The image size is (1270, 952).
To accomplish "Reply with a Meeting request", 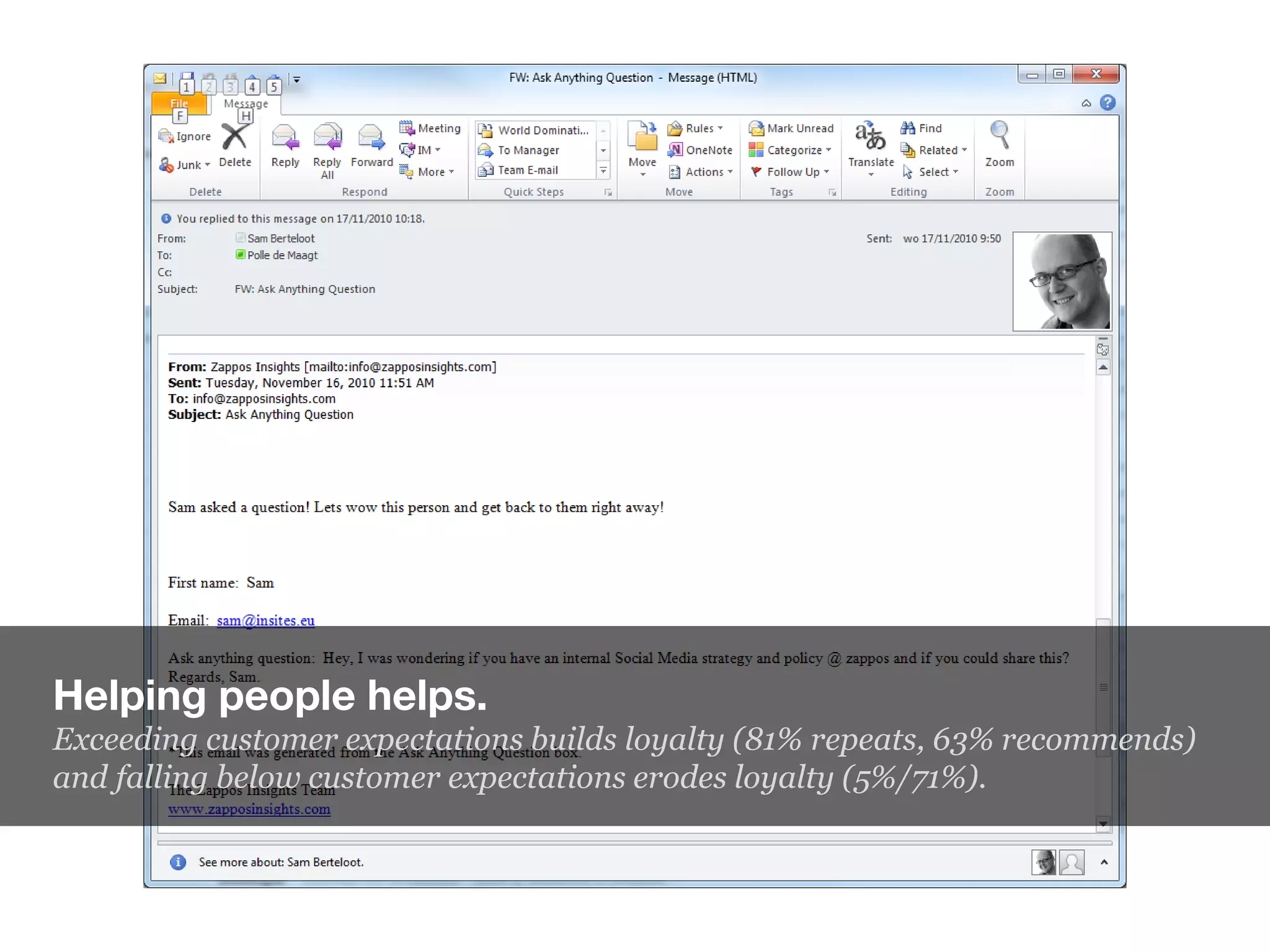I will click(x=430, y=128).
